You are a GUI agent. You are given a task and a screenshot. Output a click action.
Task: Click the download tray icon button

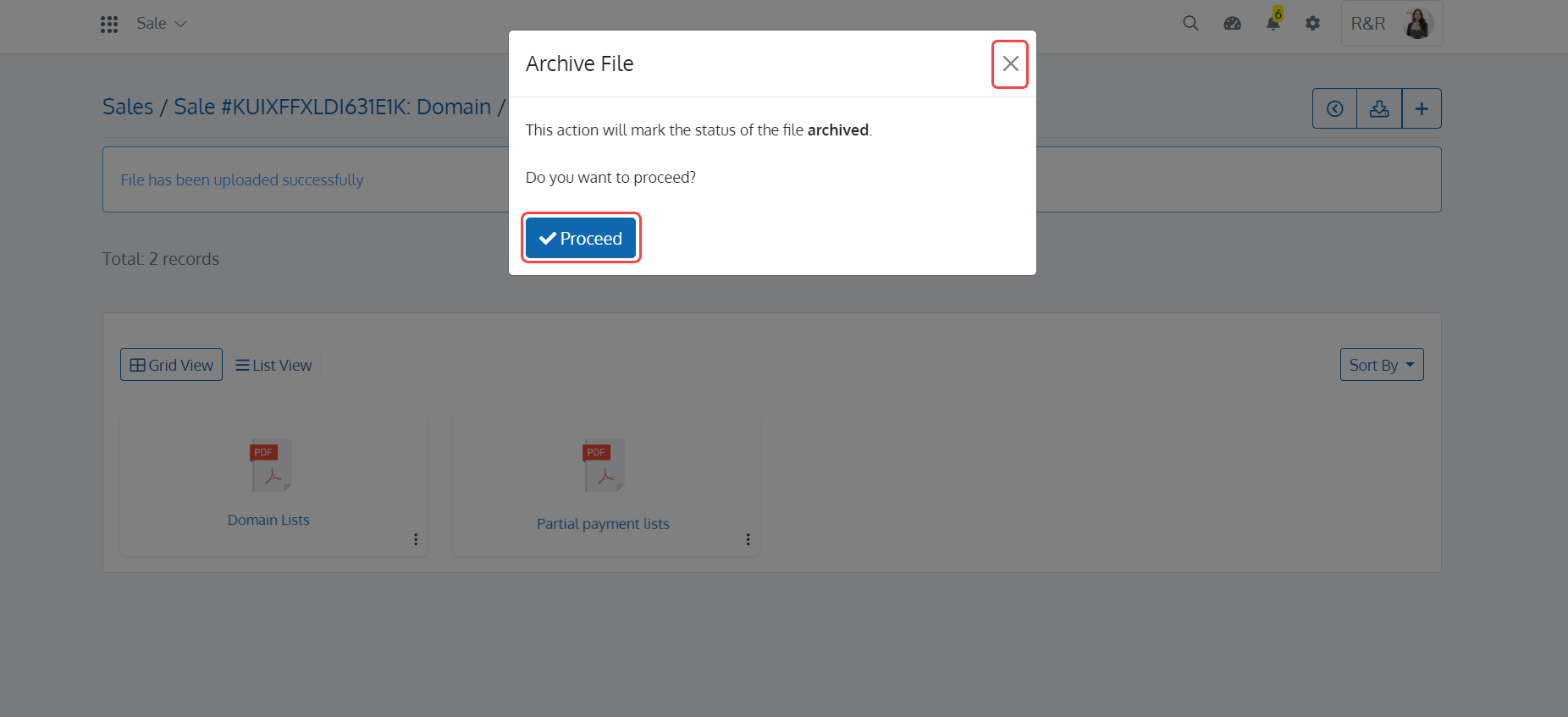coord(1379,108)
